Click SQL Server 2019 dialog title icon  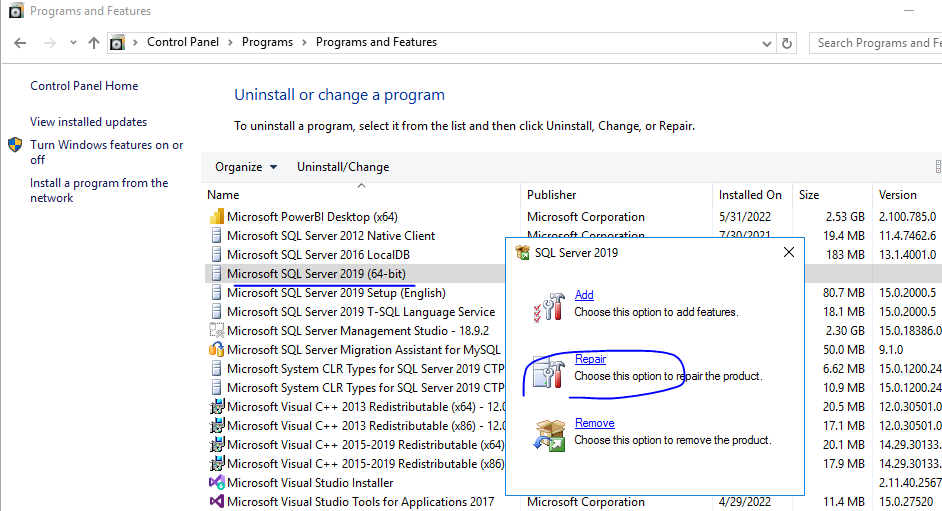pos(523,252)
